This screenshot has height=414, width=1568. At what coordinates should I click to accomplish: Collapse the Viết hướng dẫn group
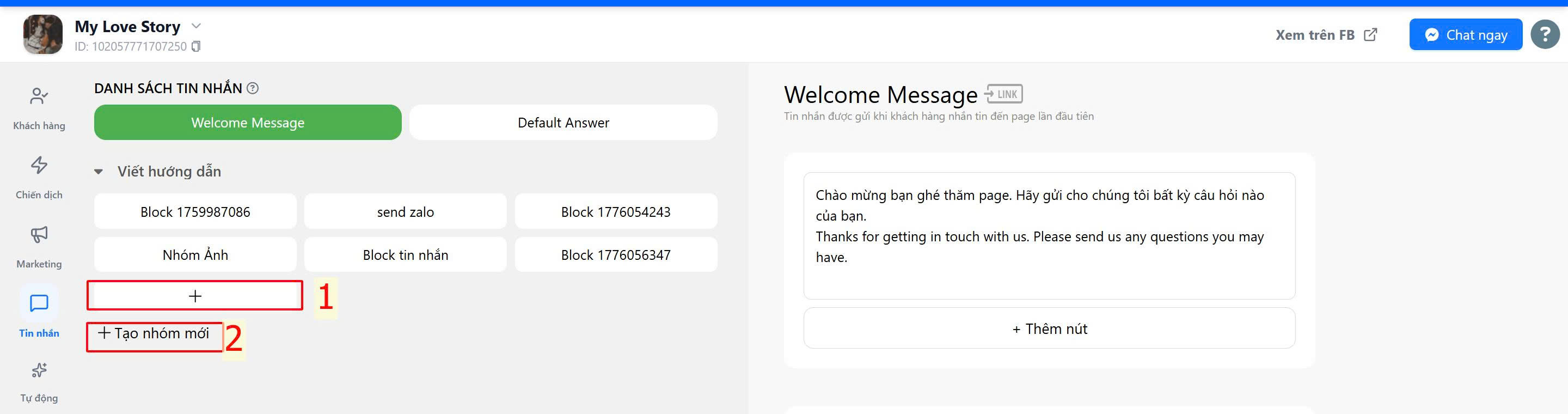coord(99,172)
